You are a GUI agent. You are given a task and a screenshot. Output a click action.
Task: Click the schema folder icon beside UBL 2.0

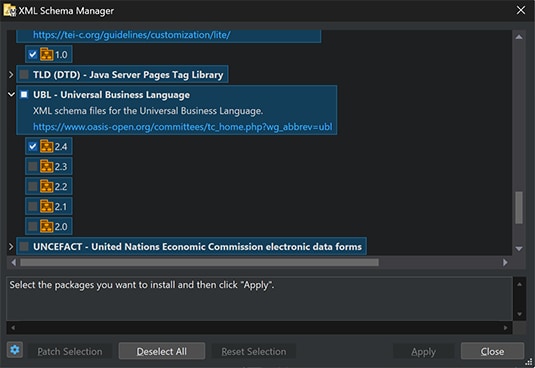47,226
